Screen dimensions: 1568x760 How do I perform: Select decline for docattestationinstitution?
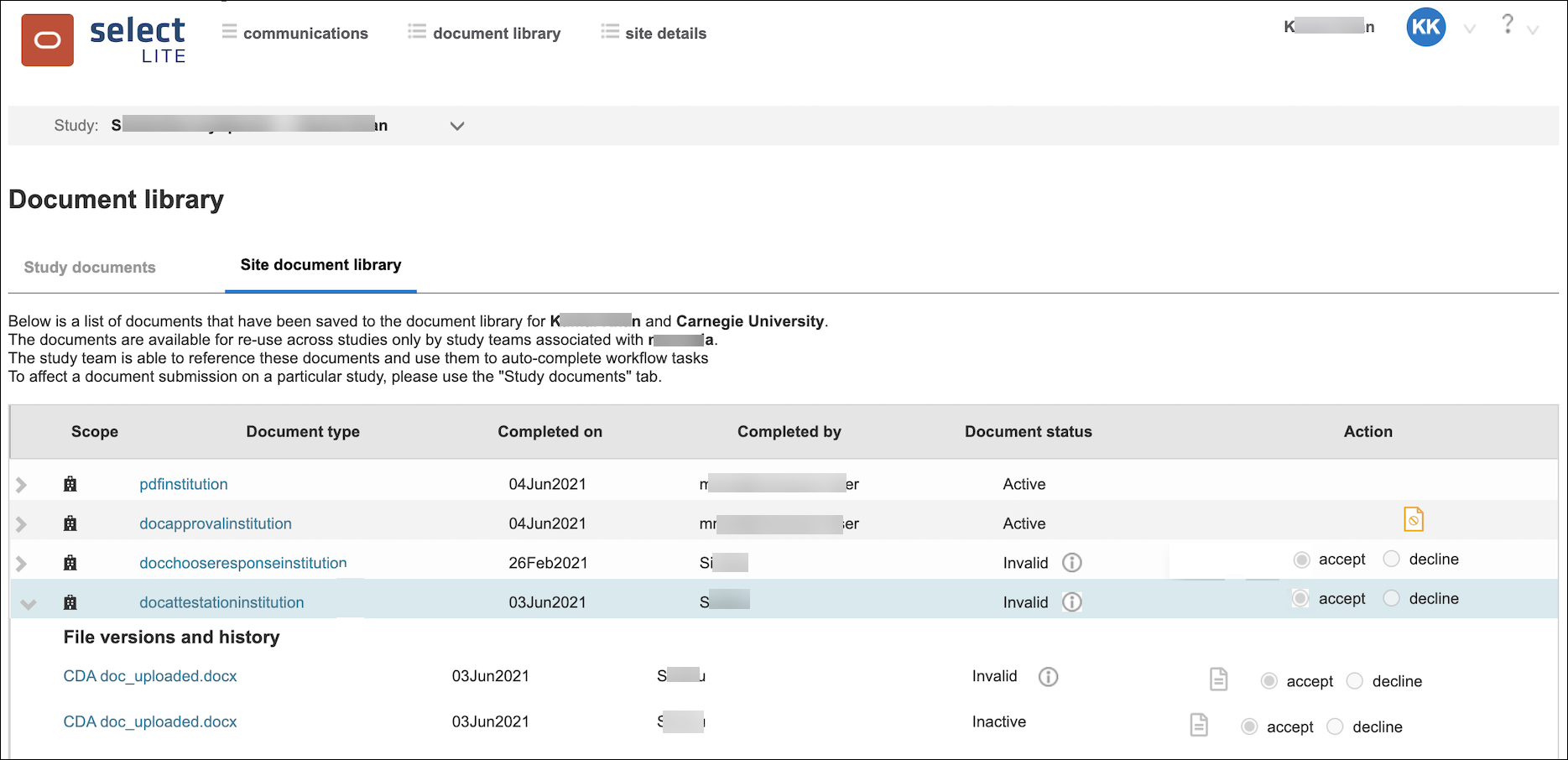coord(1392,598)
